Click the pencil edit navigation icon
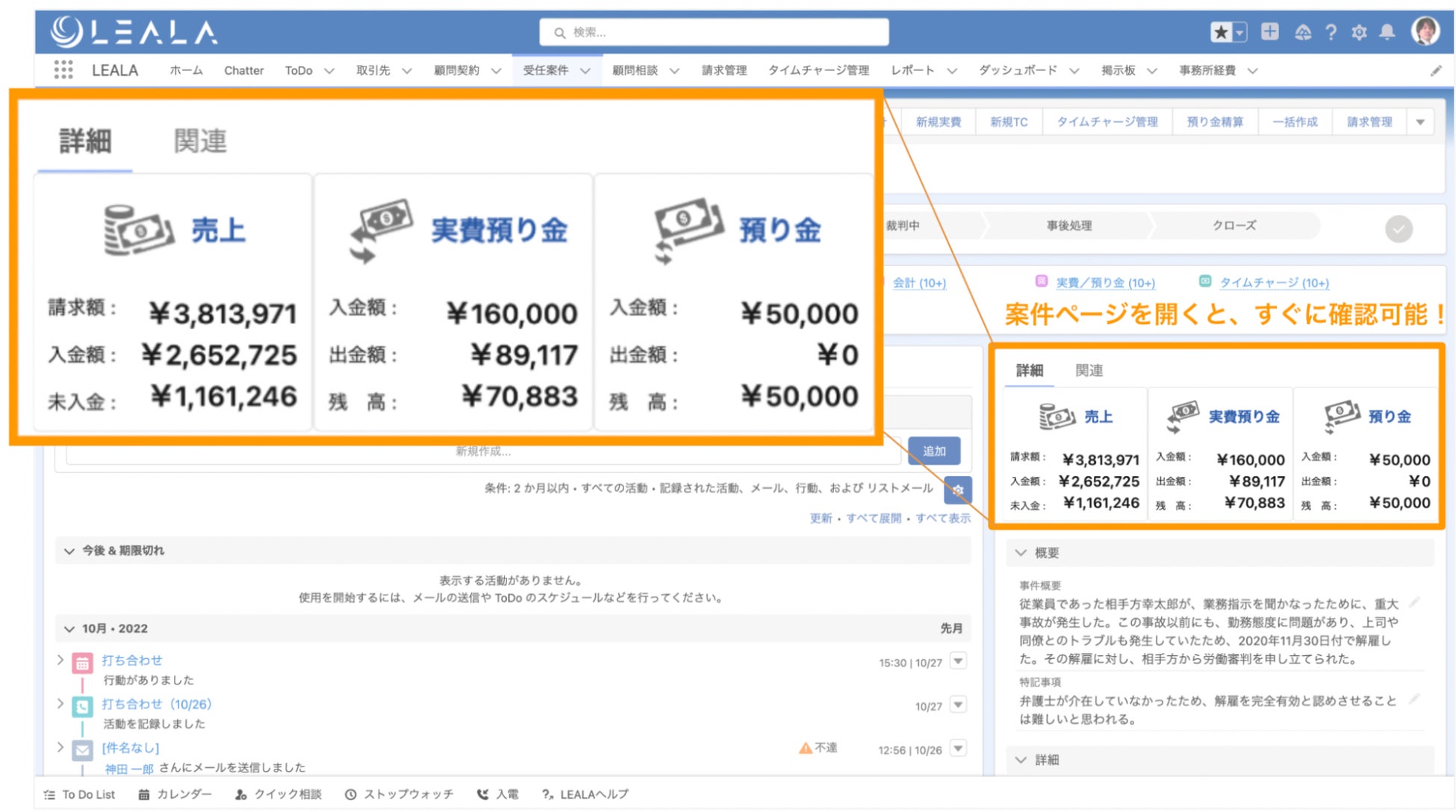The width and height of the screenshot is (1456, 812). point(1436,71)
